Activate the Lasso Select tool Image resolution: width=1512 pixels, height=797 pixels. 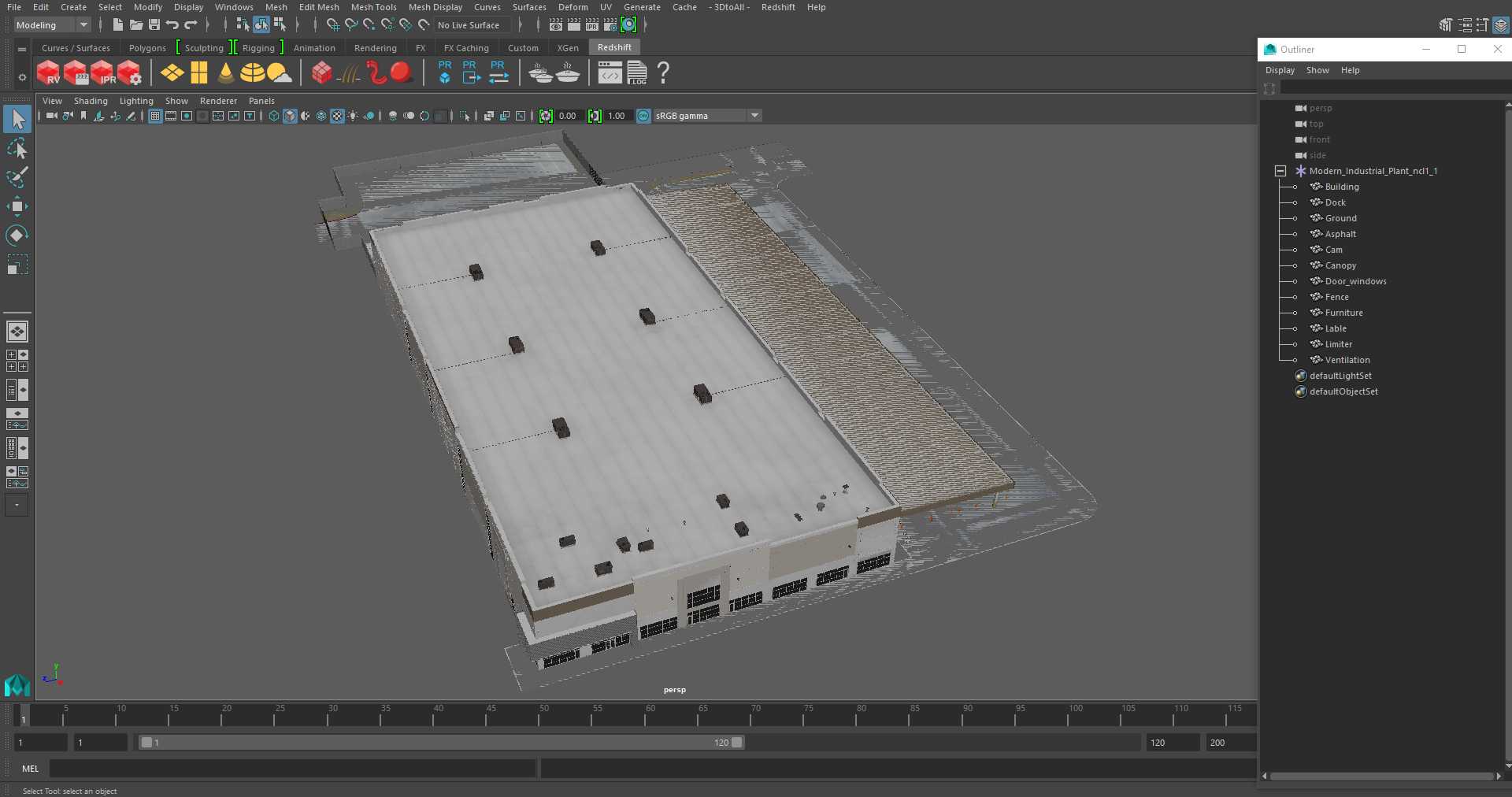17,149
